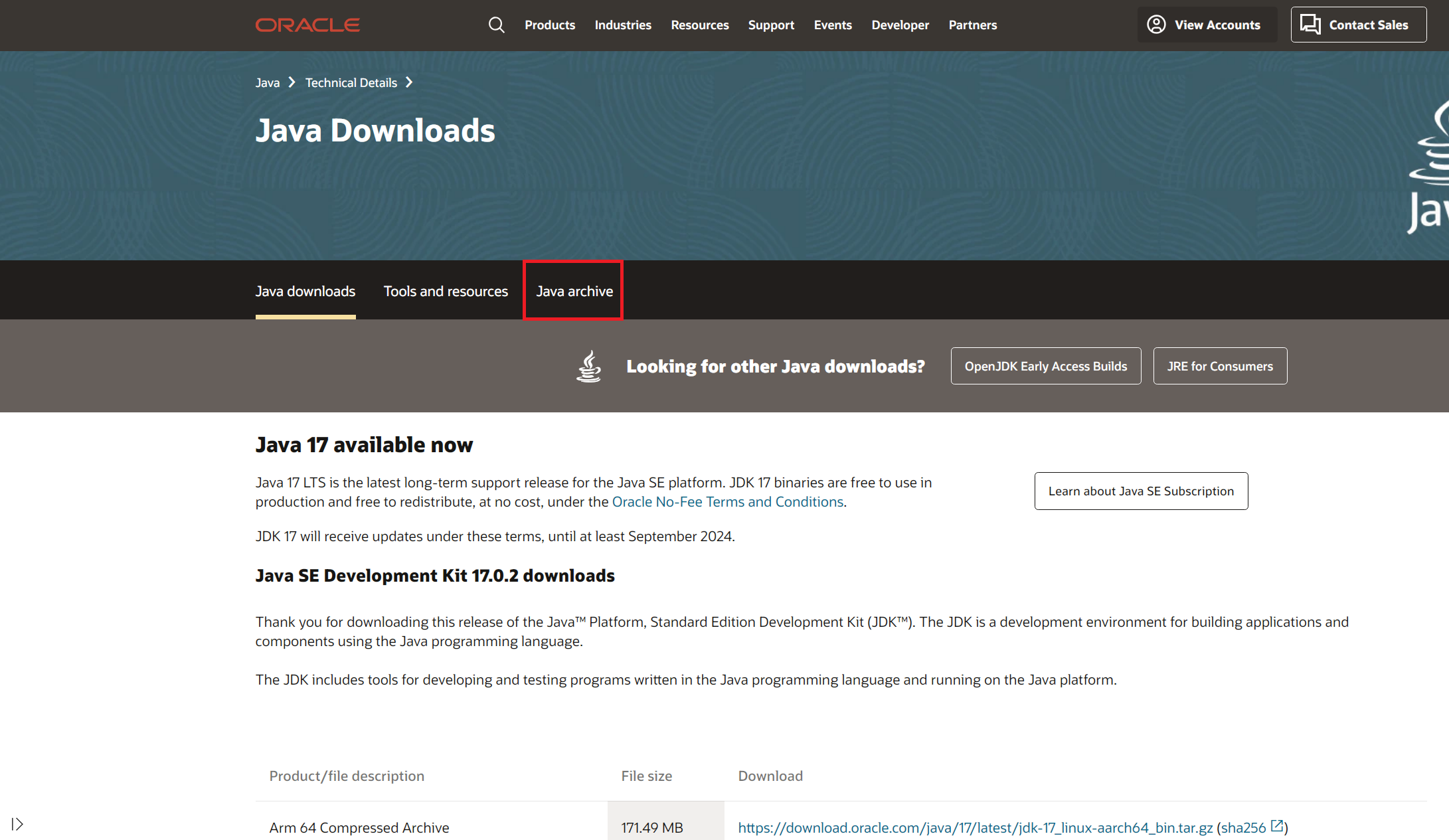Open the Events menu
This screenshot has width=1449, height=840.
833,25
